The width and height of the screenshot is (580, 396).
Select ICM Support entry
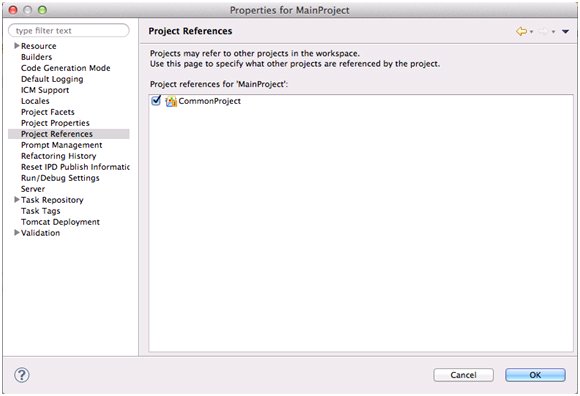coord(45,90)
